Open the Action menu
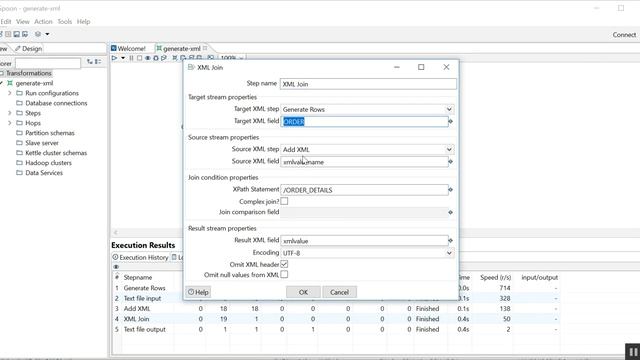Viewport: 640px width, 360px height. pos(43,22)
